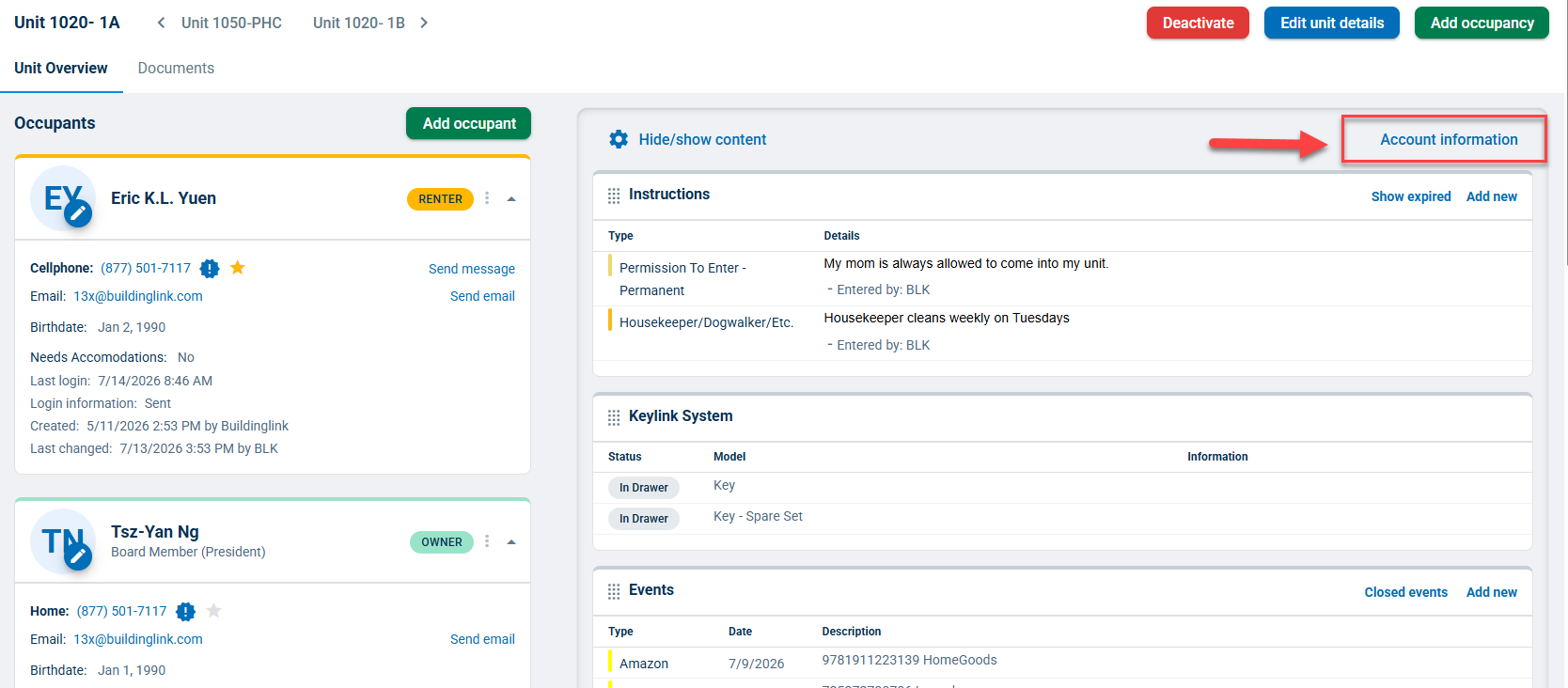Add new entry in Instructions panel
1568x688 pixels.
1492,196
